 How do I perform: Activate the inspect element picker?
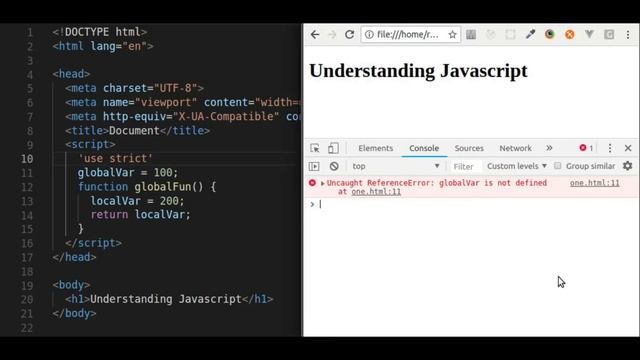(315, 148)
